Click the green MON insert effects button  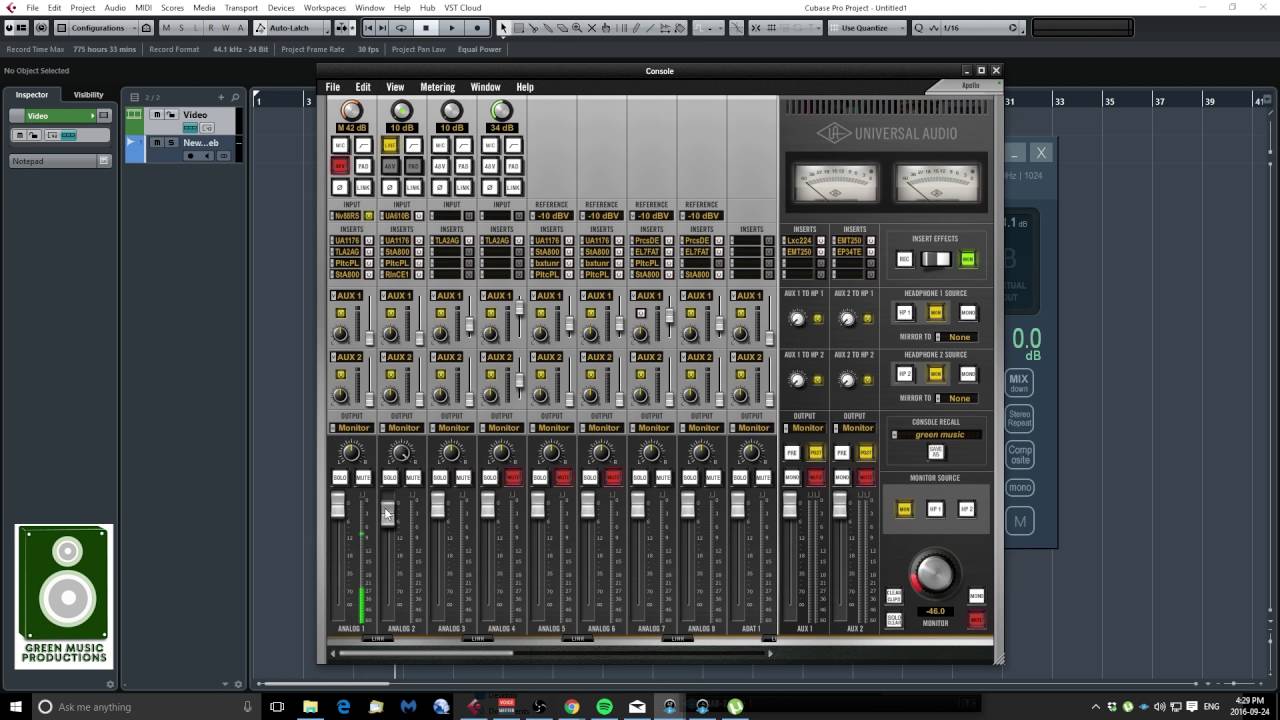pos(967,259)
